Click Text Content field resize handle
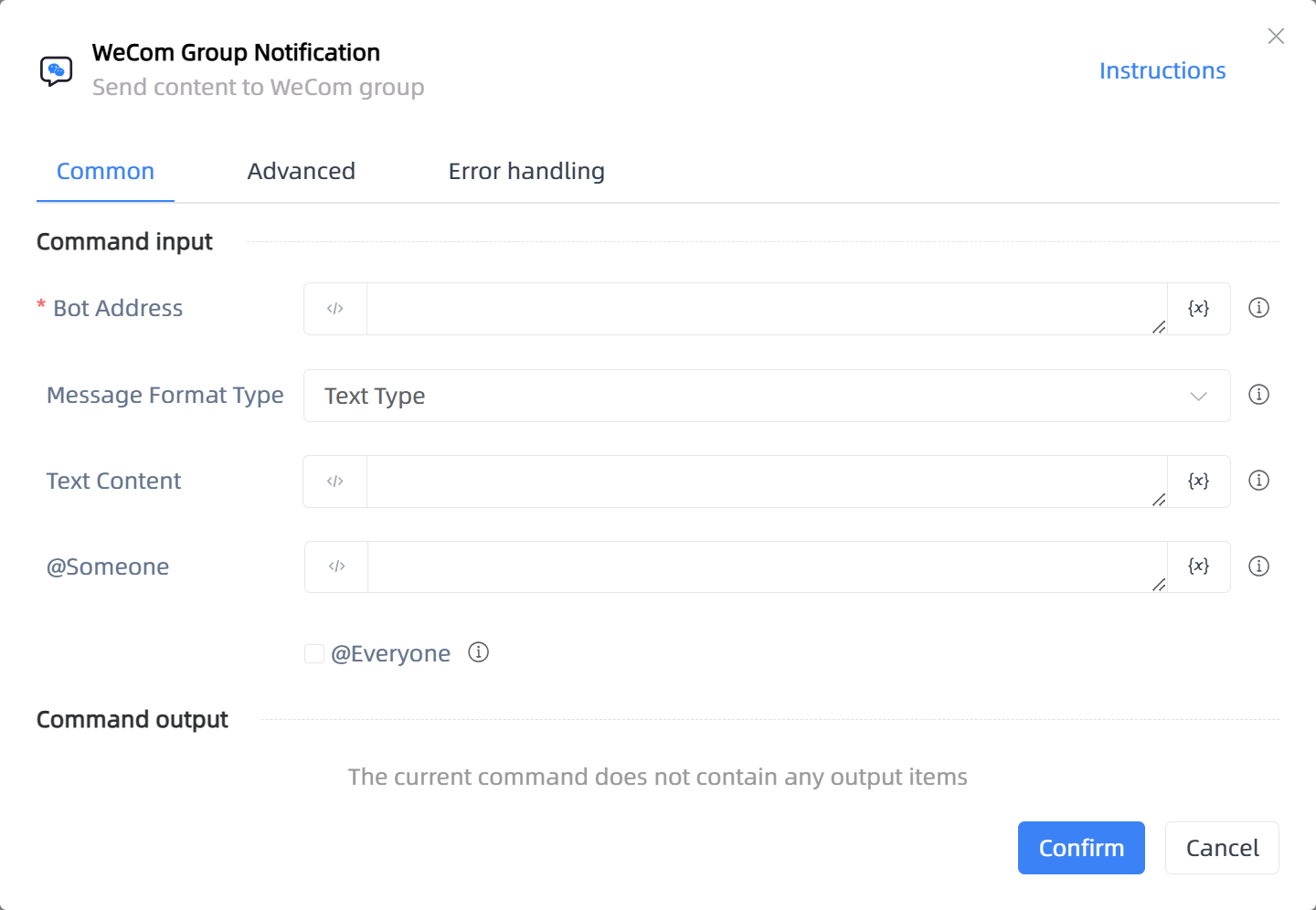Screen dimensions: 1316x910 point(1159,499)
